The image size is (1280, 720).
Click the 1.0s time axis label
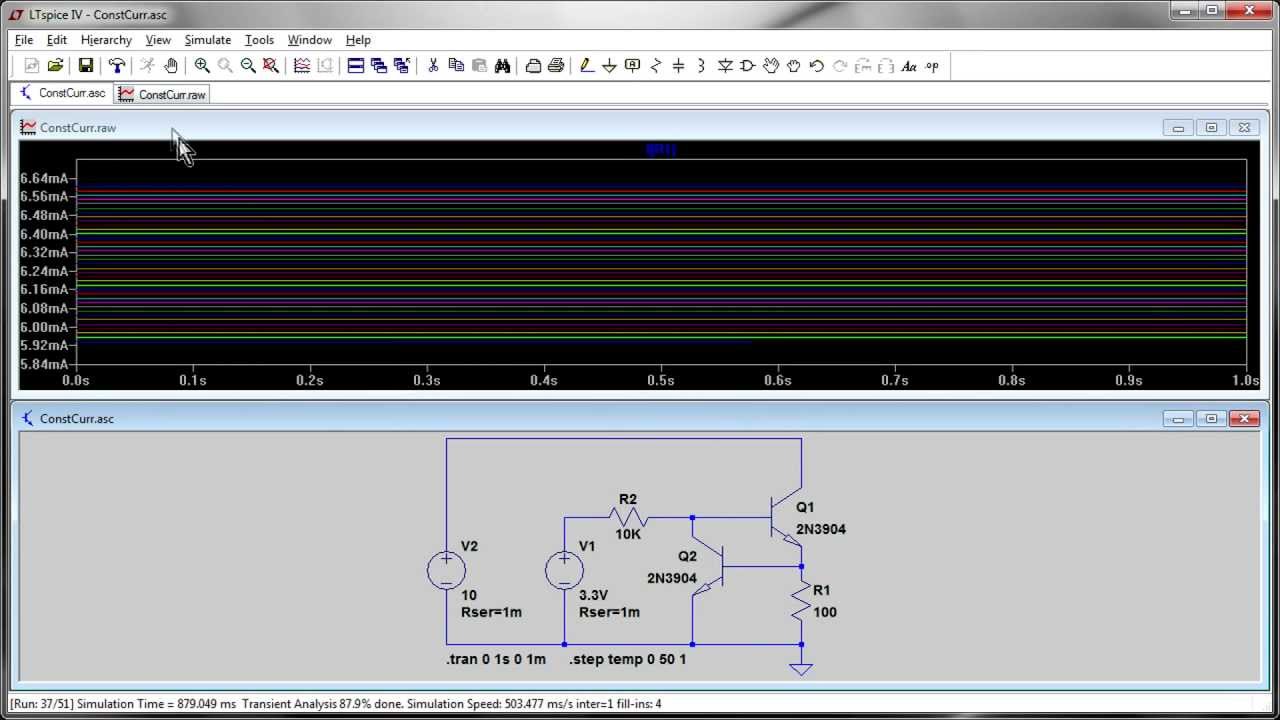point(1245,380)
